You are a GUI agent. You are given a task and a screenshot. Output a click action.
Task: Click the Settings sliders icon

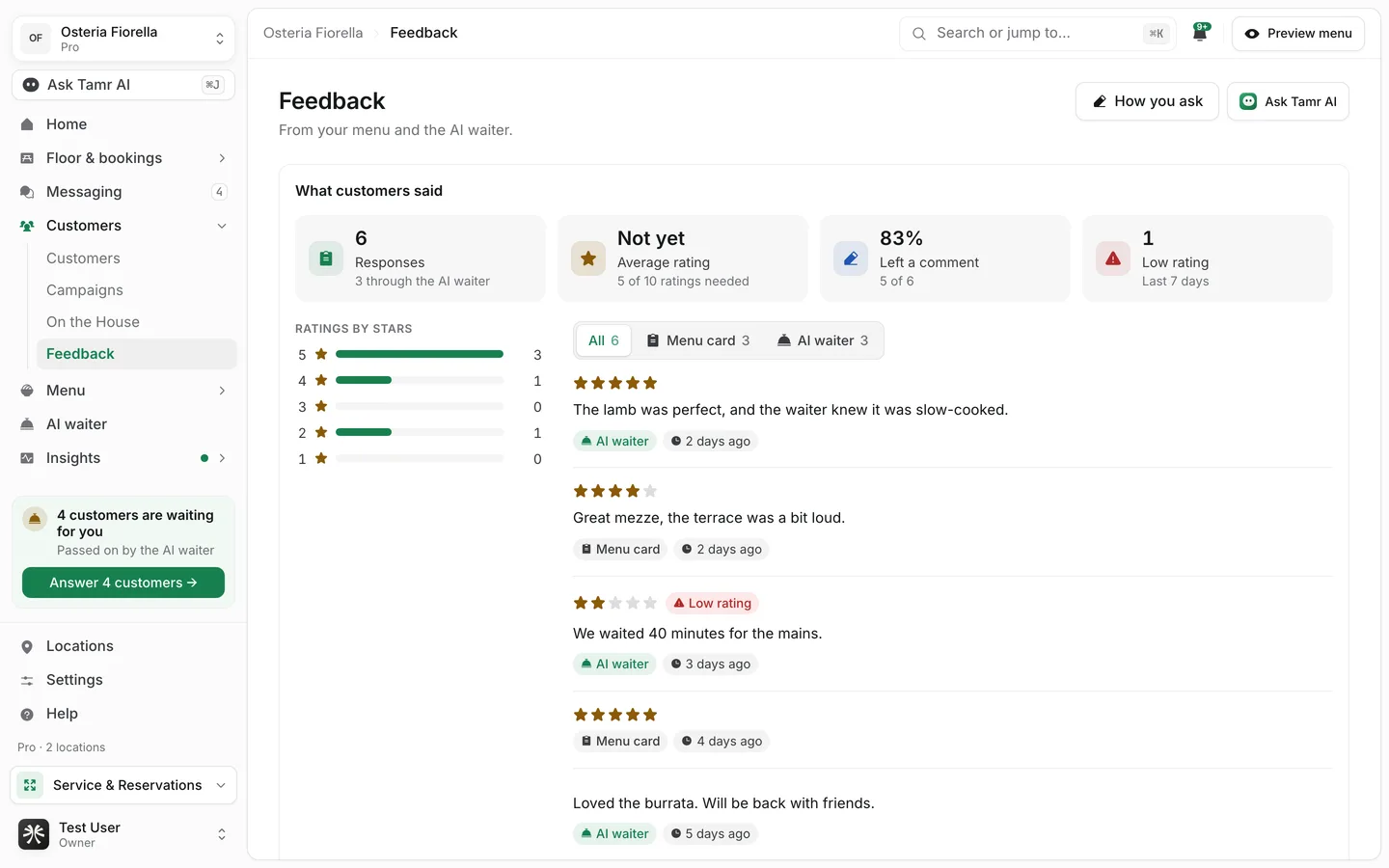point(27,680)
